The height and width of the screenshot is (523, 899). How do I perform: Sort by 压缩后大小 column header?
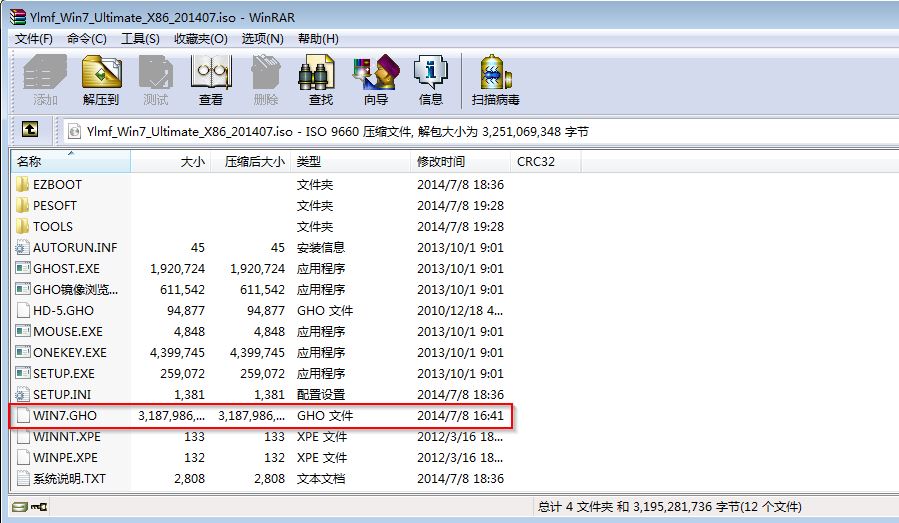click(251, 162)
